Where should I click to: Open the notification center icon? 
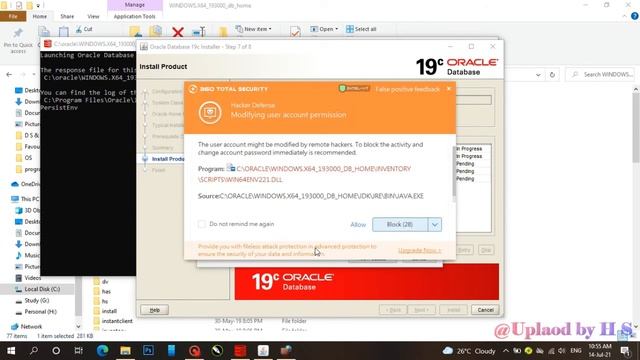(x=625, y=351)
